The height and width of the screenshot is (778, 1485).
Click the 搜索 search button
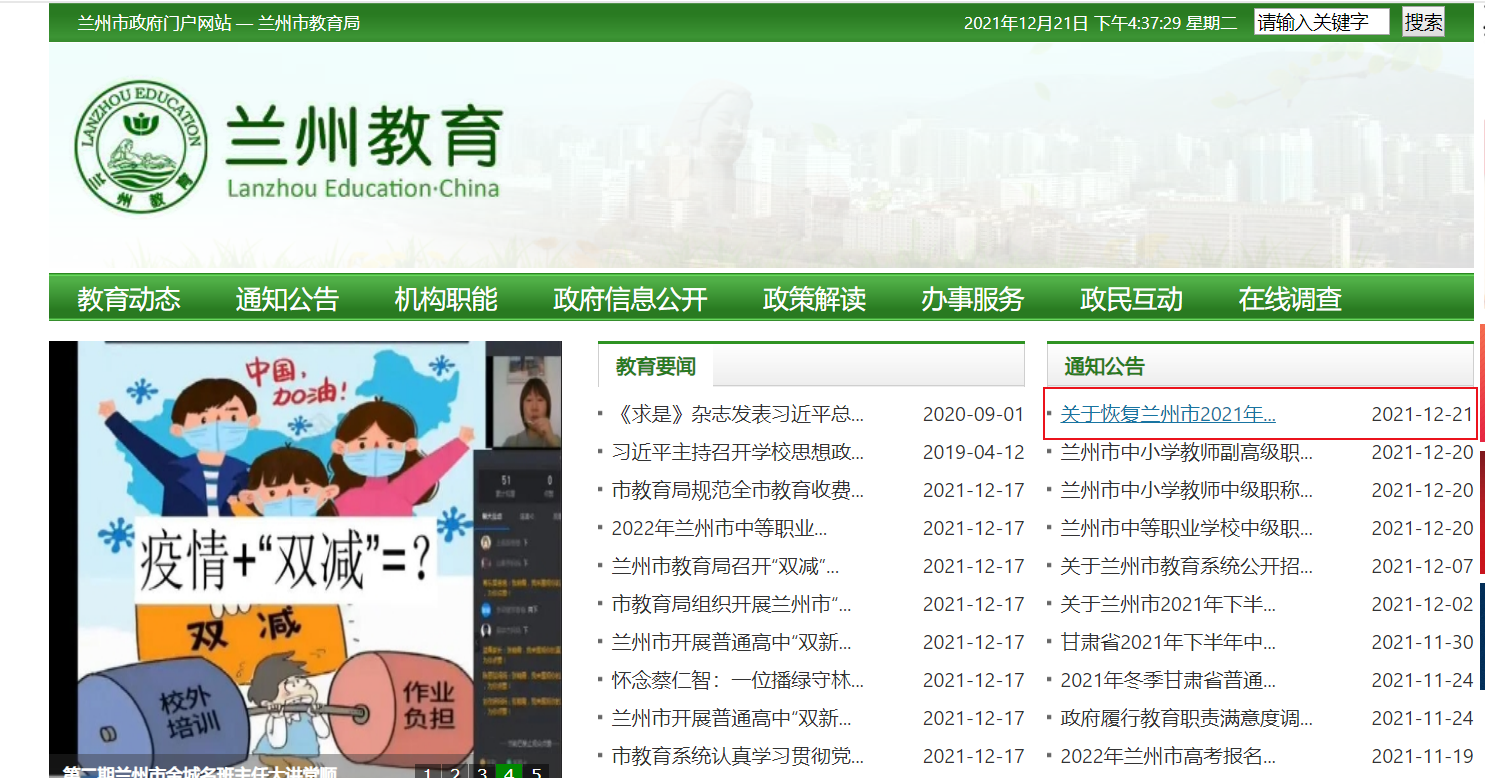pyautogui.click(x=1423, y=22)
